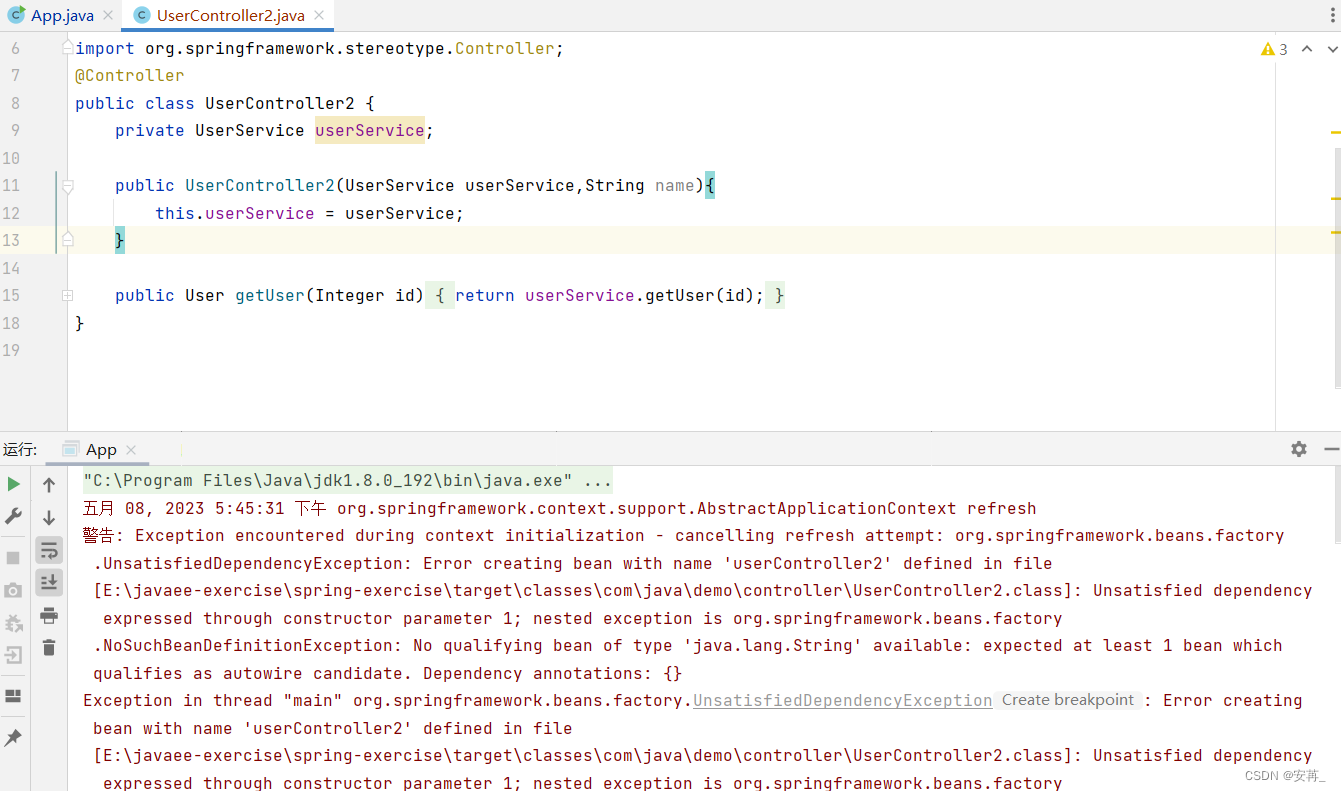Click 'Exception in thread "main"' text
The image size is (1341, 791).
pos(213,700)
